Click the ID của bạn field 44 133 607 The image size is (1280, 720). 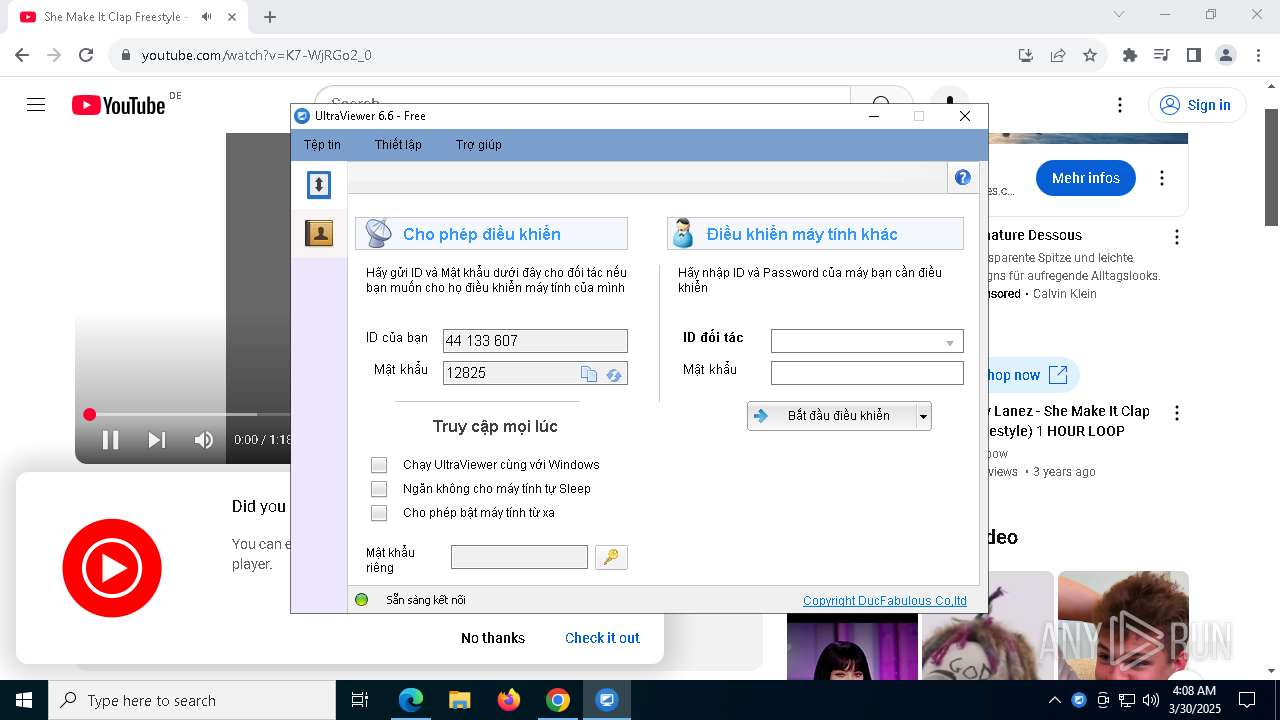point(535,341)
